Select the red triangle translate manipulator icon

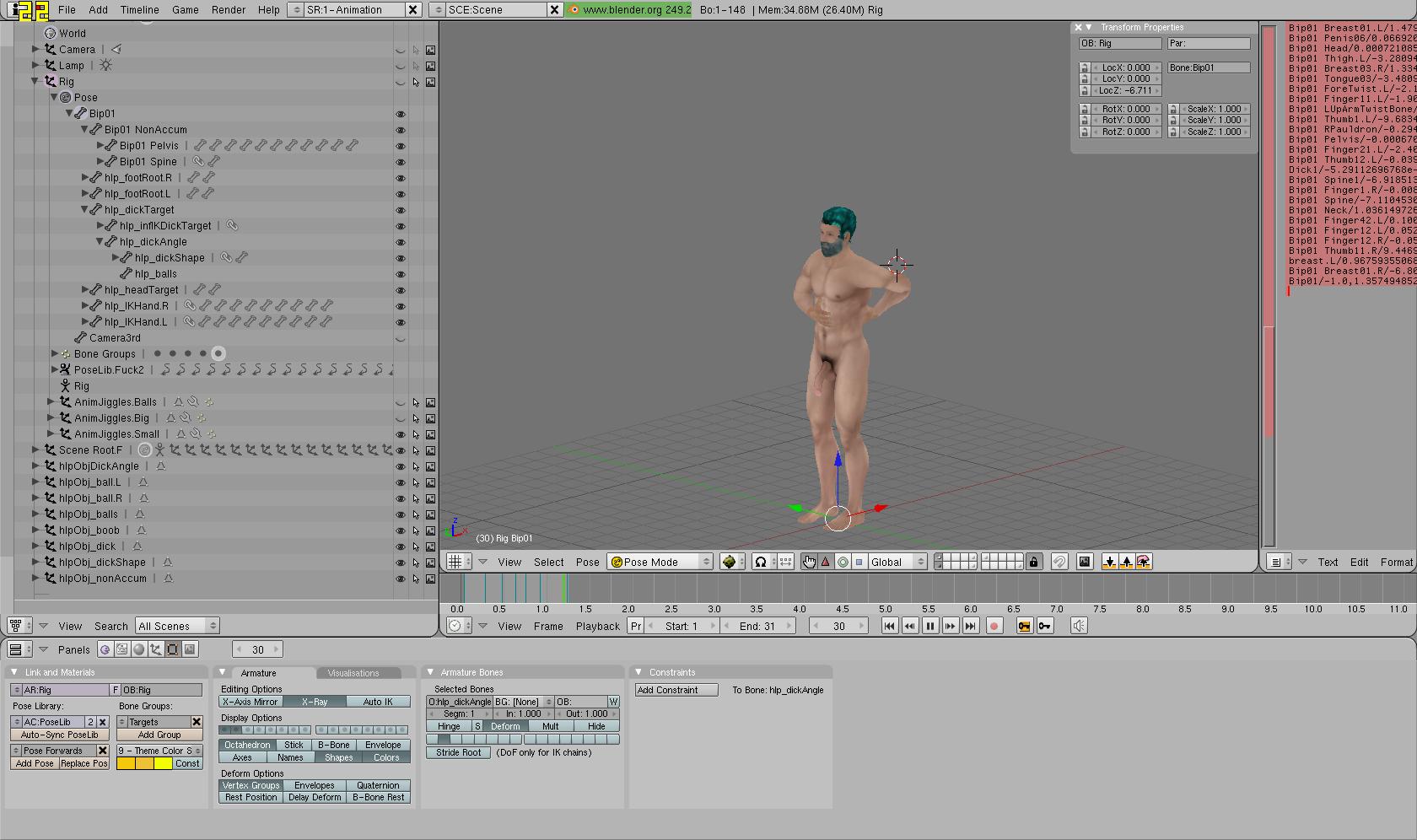(826, 562)
